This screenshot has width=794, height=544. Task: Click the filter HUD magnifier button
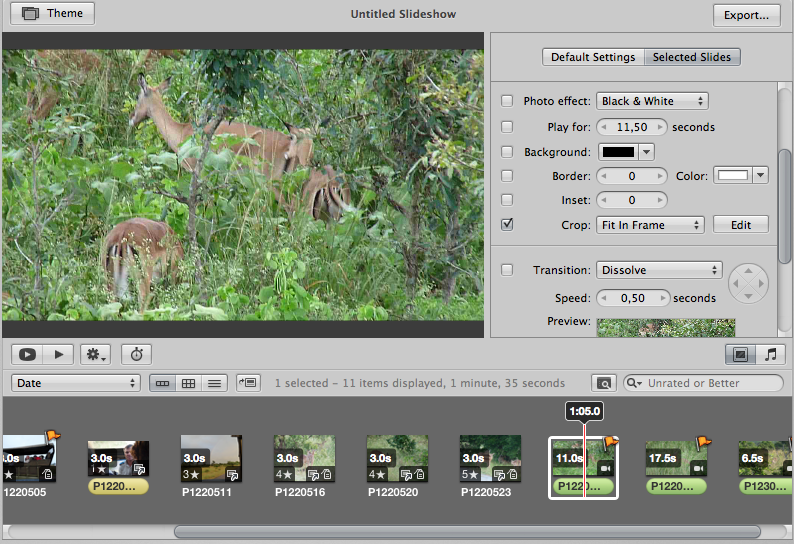(x=604, y=383)
